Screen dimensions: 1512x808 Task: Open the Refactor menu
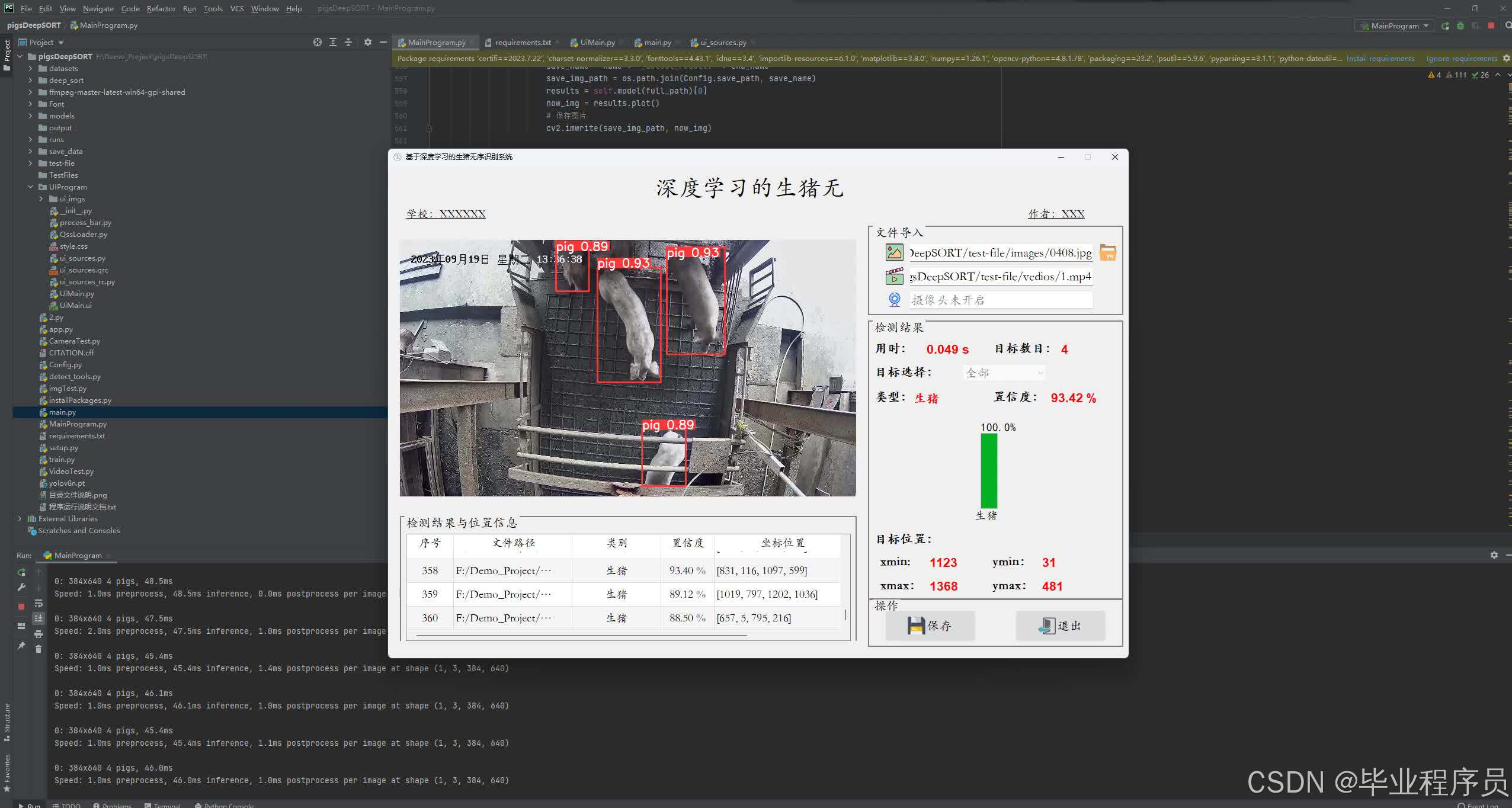pyautogui.click(x=161, y=8)
